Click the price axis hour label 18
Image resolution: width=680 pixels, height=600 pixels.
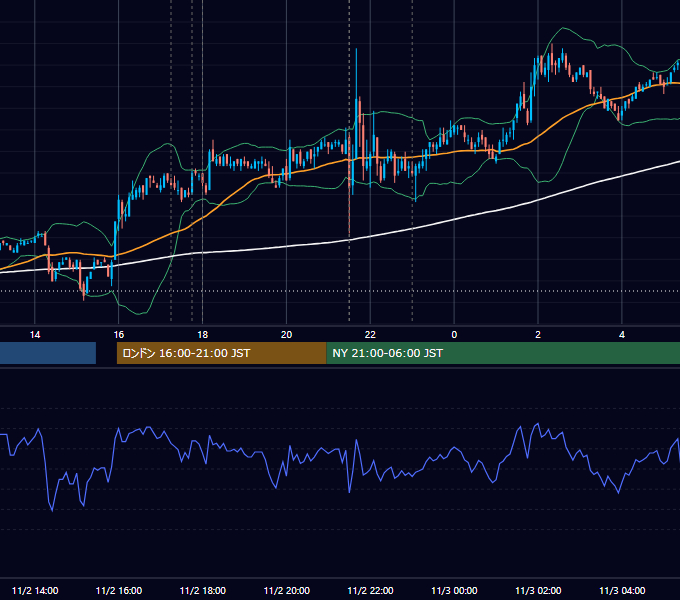[203, 335]
